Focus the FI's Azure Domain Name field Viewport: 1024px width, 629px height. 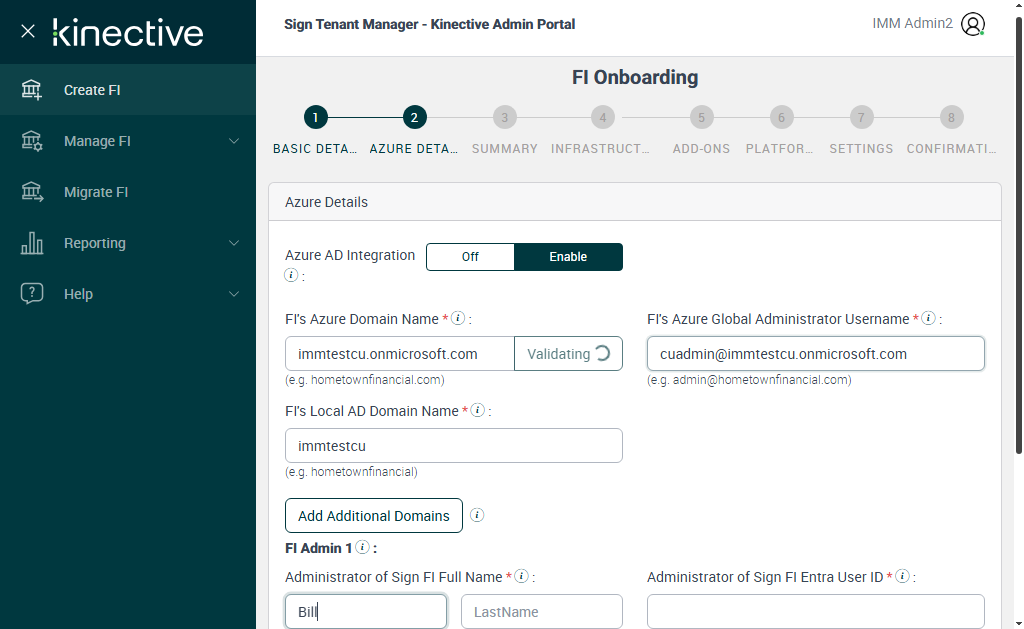400,353
